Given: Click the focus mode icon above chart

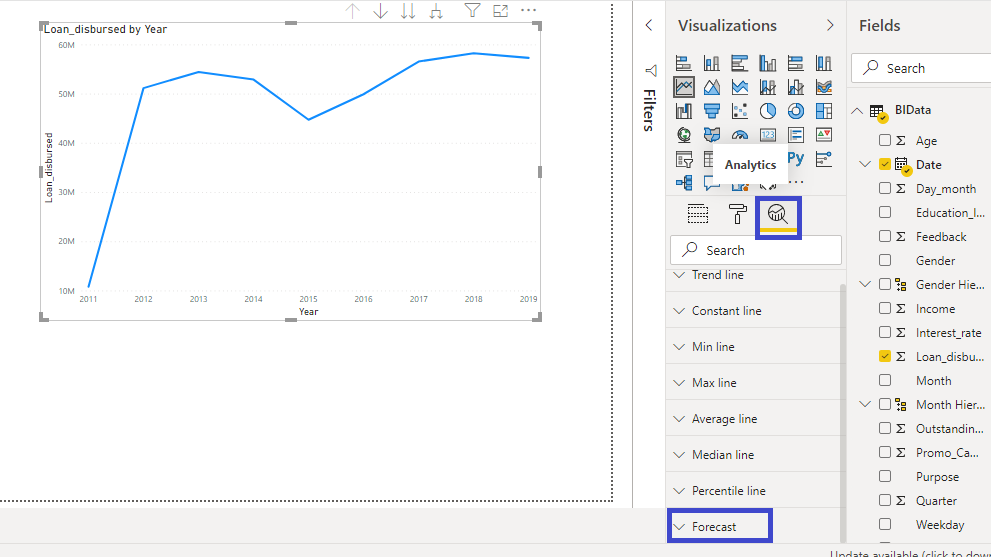Looking at the screenshot, I should [501, 11].
